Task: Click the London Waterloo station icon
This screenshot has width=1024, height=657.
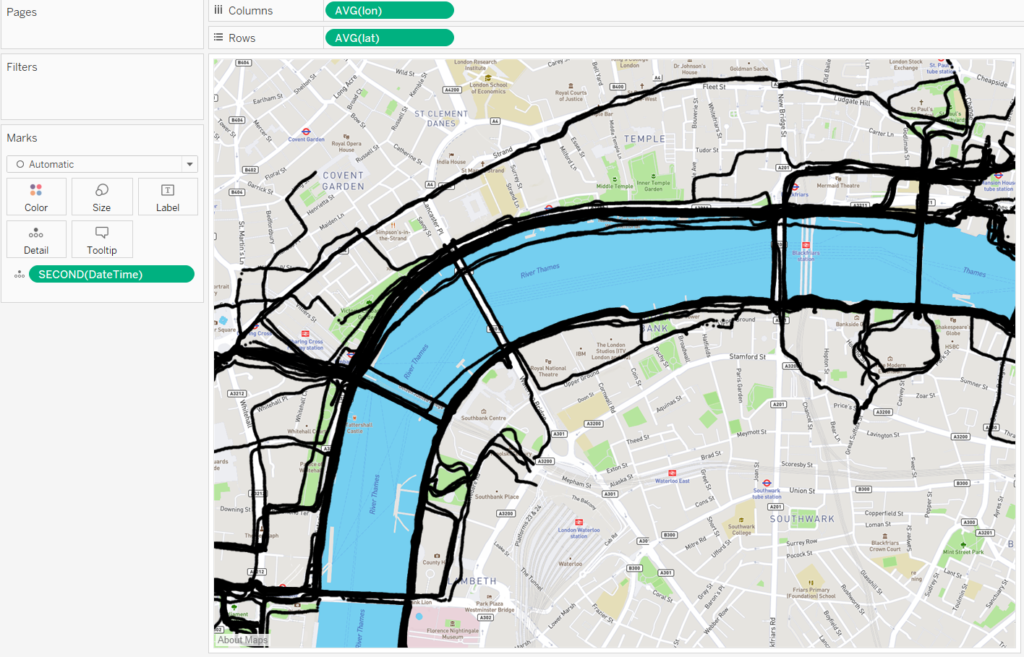Action: click(579, 522)
